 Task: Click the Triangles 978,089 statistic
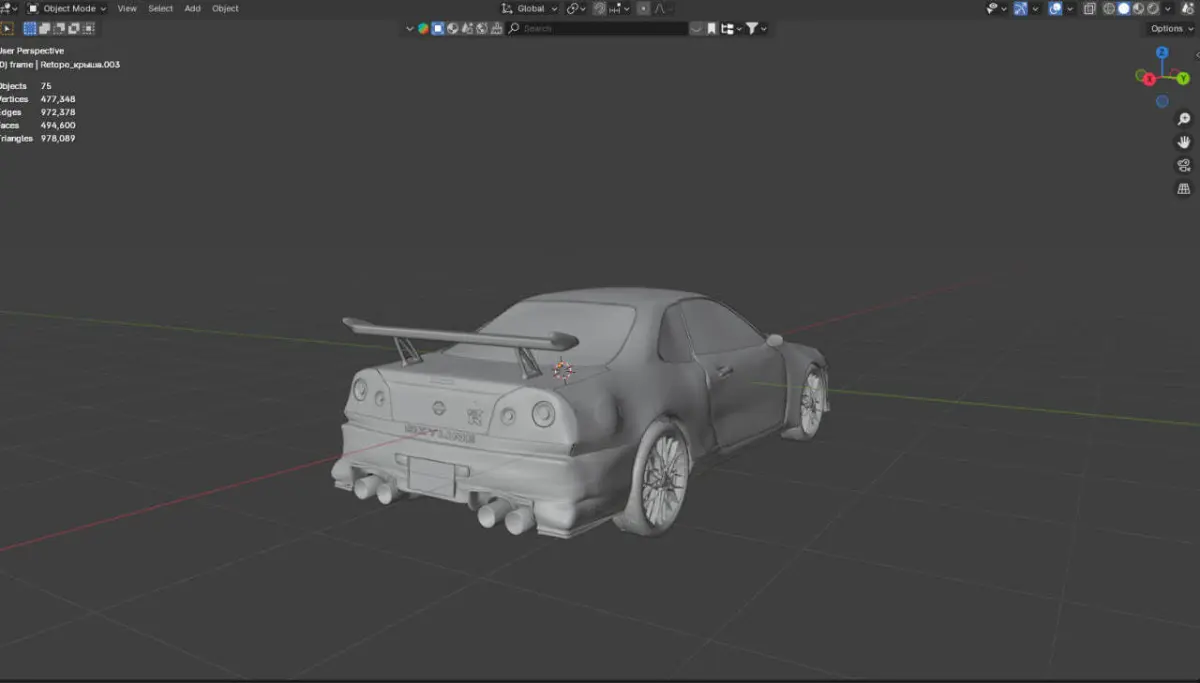37,138
